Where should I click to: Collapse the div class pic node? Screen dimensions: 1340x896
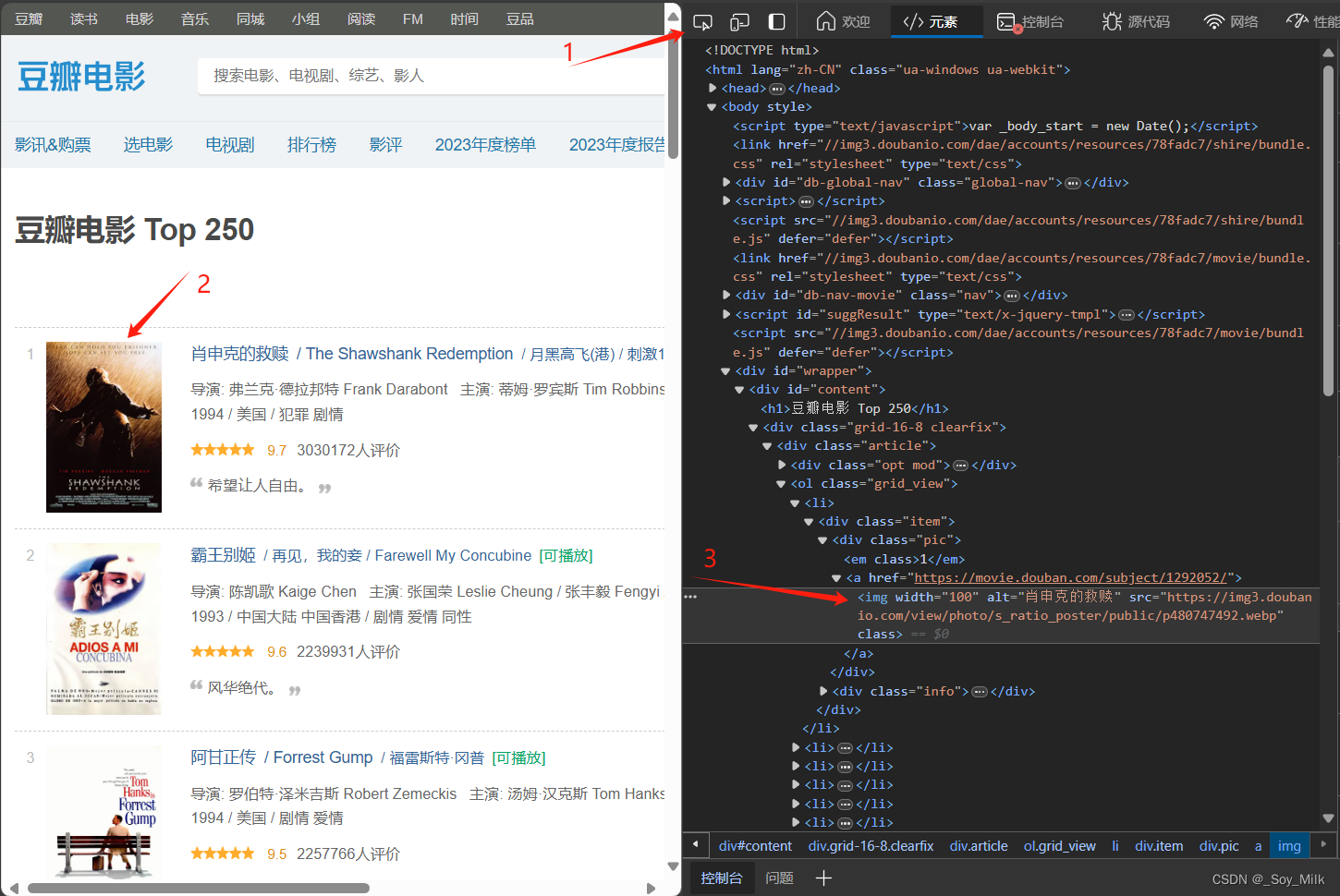pyautogui.click(x=823, y=539)
